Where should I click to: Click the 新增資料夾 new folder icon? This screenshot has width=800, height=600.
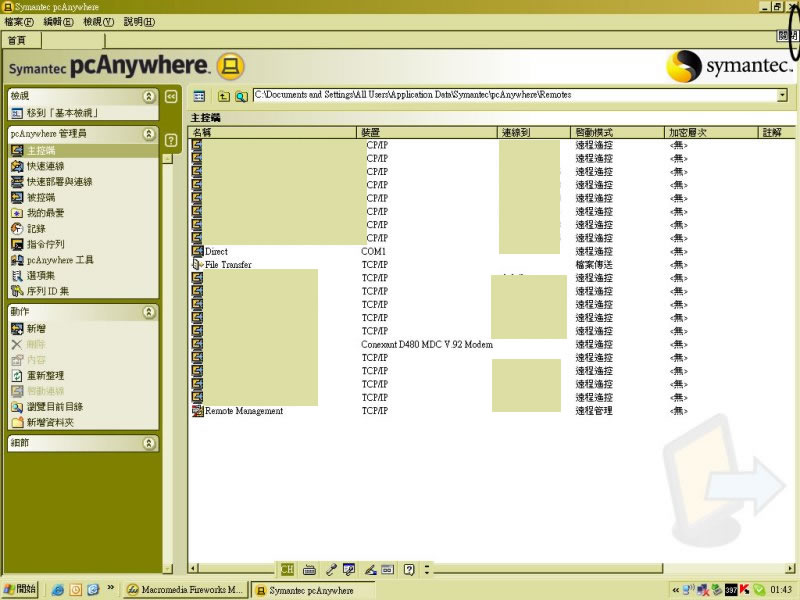coord(17,422)
